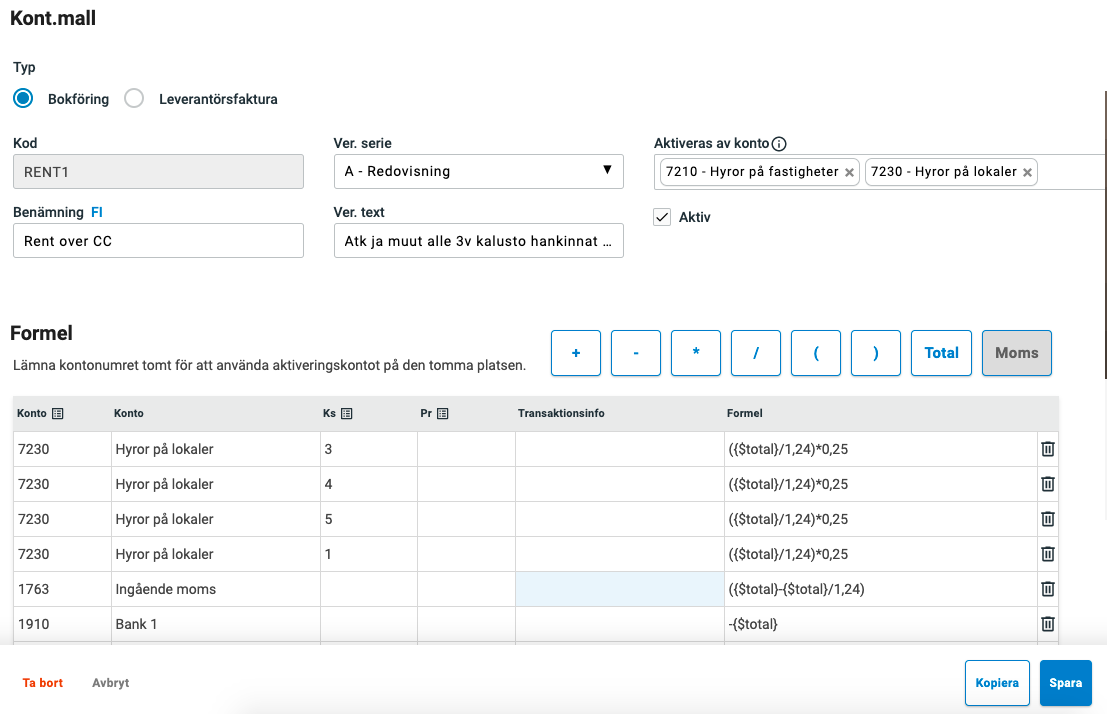Screen dimensions: 1107x714
Task: Delete the 7230 row with Ks 5
Action: pyautogui.click(x=1048, y=519)
